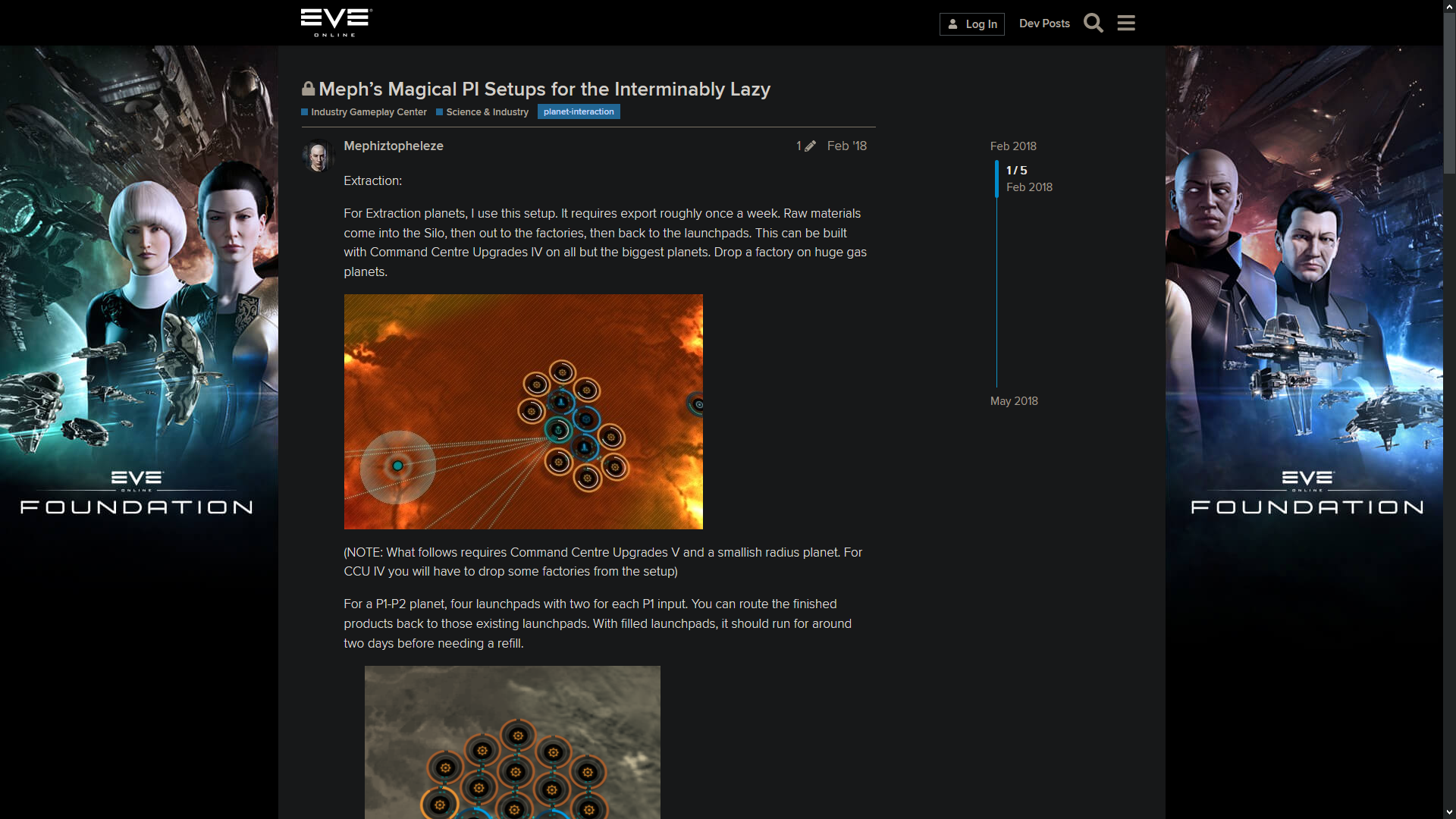Screen dimensions: 1456x819
Task: Click the extraction planet setup screenshot thumbnail
Action: pos(523,411)
